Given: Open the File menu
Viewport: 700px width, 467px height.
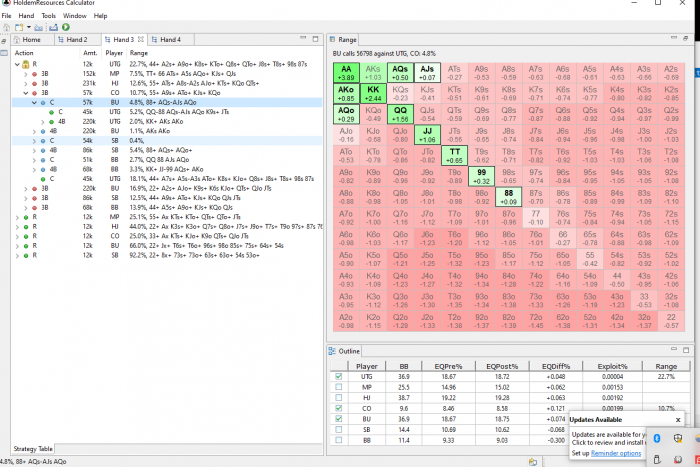Looking at the screenshot, I should [x=6, y=16].
